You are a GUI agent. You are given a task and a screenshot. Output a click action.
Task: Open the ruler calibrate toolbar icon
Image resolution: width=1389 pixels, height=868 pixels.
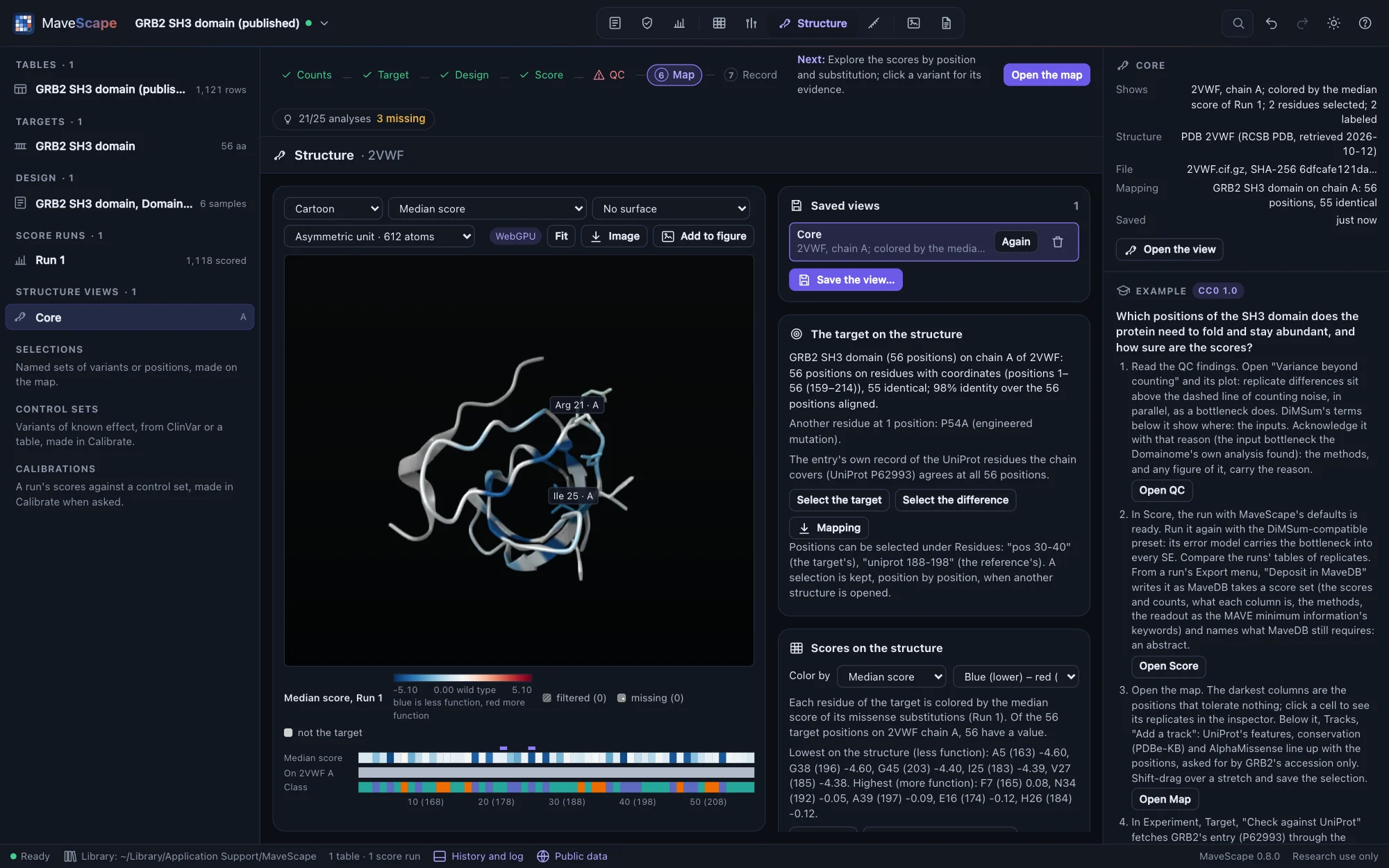(874, 23)
